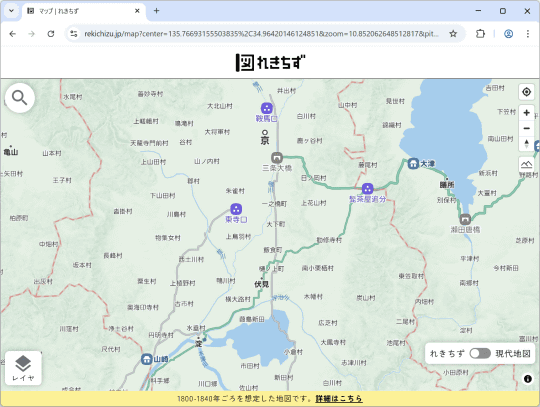
Task: Zoom in with the plus button
Action: 526,113
